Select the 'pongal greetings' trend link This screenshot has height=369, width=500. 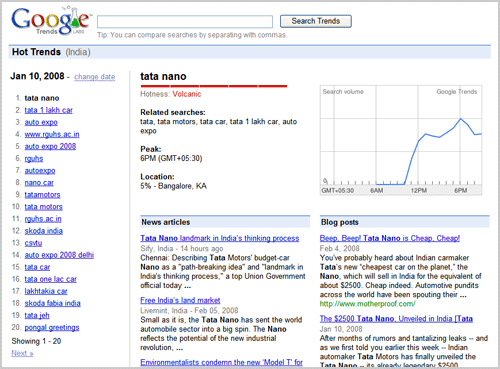click(52, 327)
